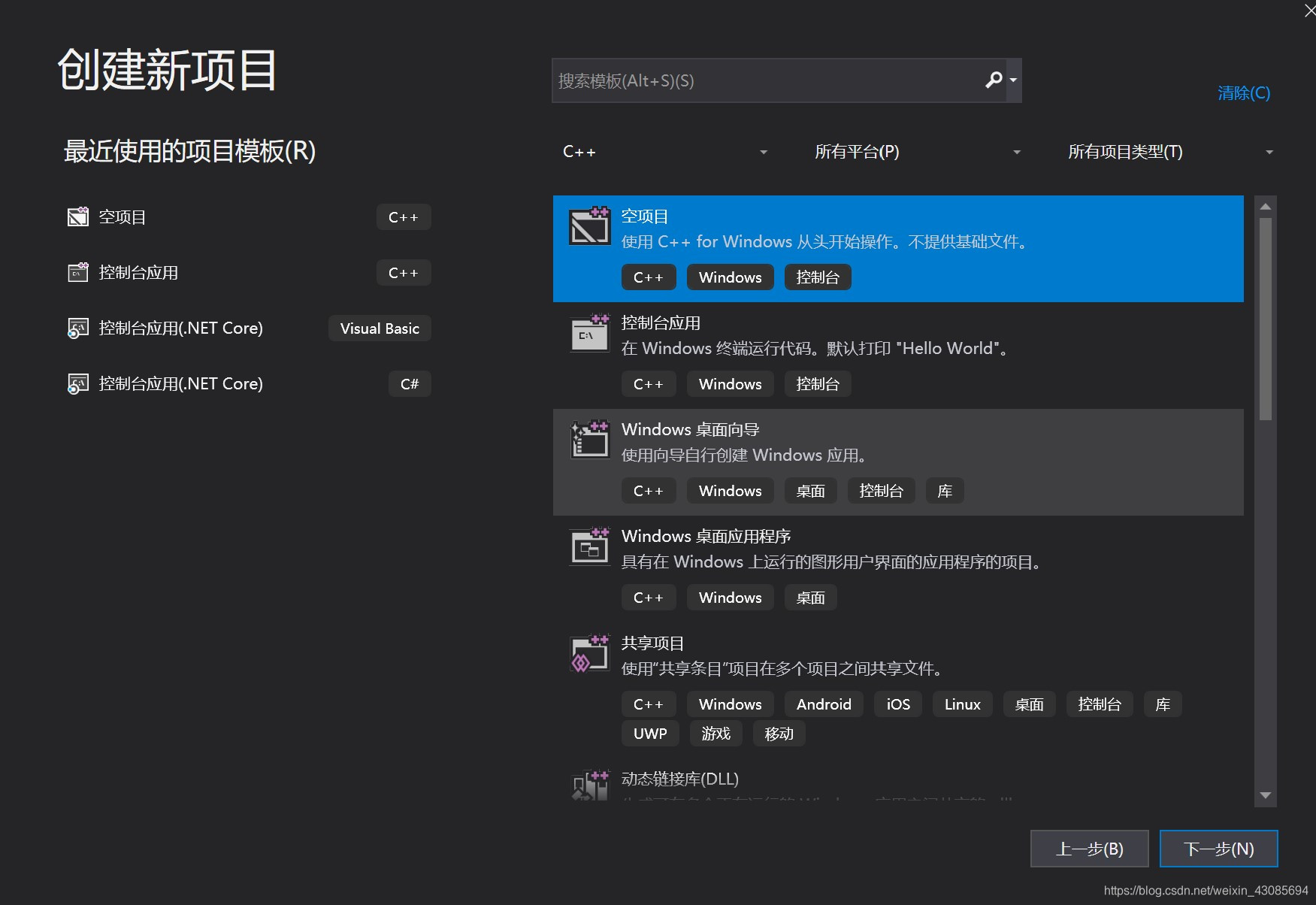Choose the Windows 桌面向导 template title
Image resolution: width=1316 pixels, height=905 pixels.
point(691,430)
